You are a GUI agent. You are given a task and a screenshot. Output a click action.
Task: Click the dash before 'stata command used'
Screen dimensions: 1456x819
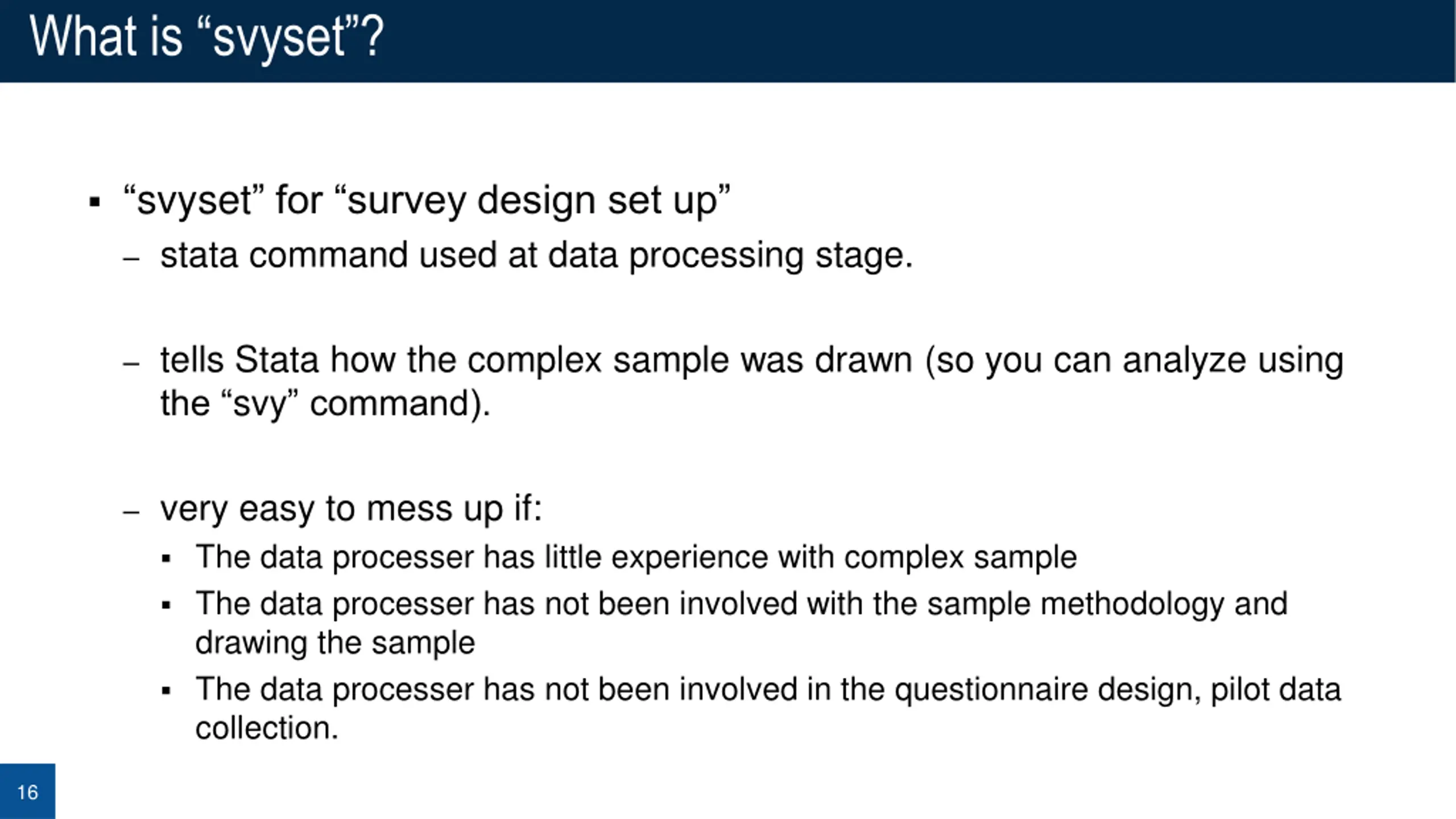pos(131,260)
